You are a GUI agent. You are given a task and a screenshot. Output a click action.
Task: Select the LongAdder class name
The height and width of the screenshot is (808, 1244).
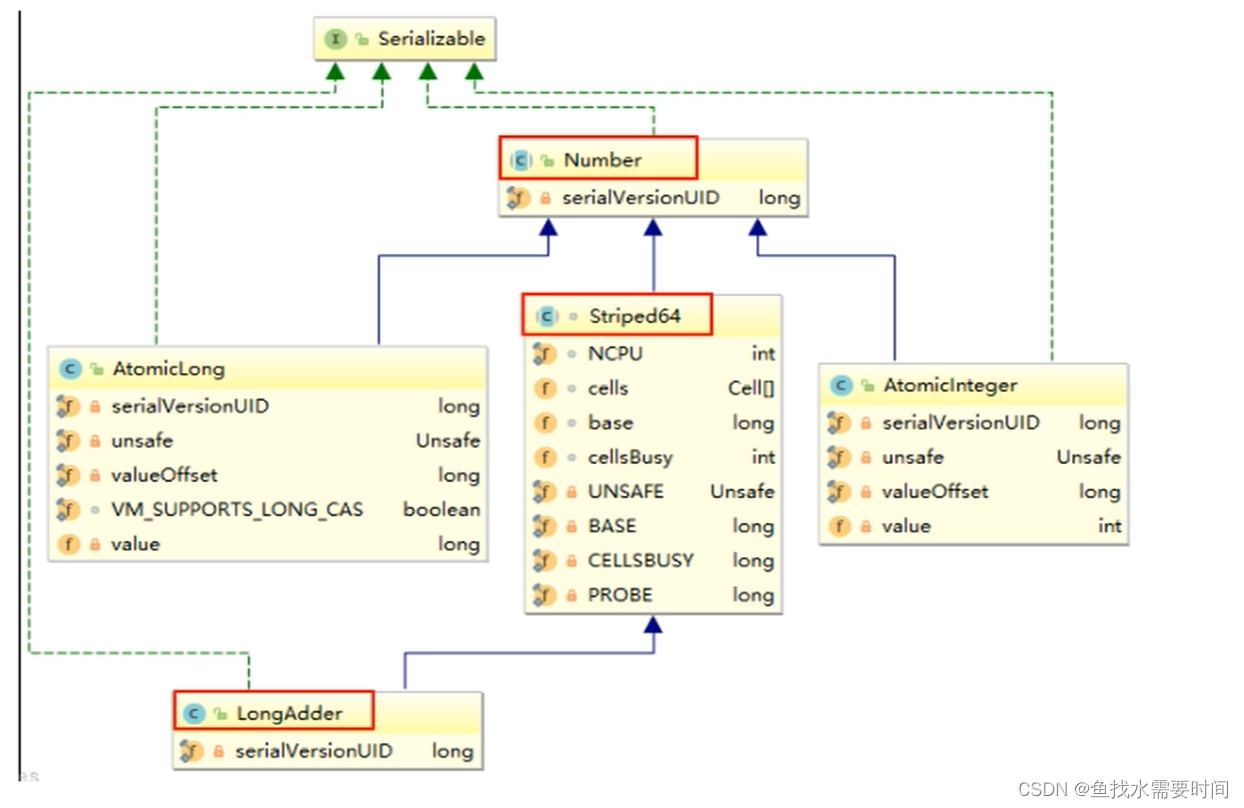click(x=289, y=714)
